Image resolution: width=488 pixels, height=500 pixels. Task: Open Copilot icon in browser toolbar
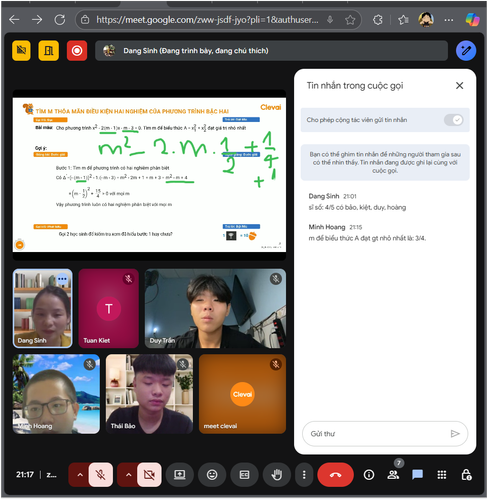click(x=473, y=20)
